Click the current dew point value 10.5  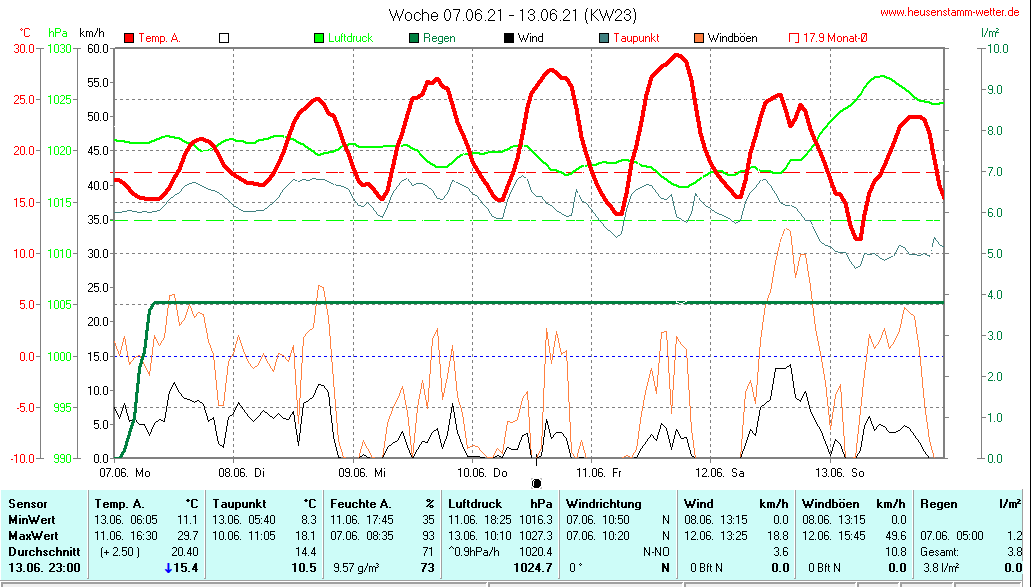pos(304,568)
